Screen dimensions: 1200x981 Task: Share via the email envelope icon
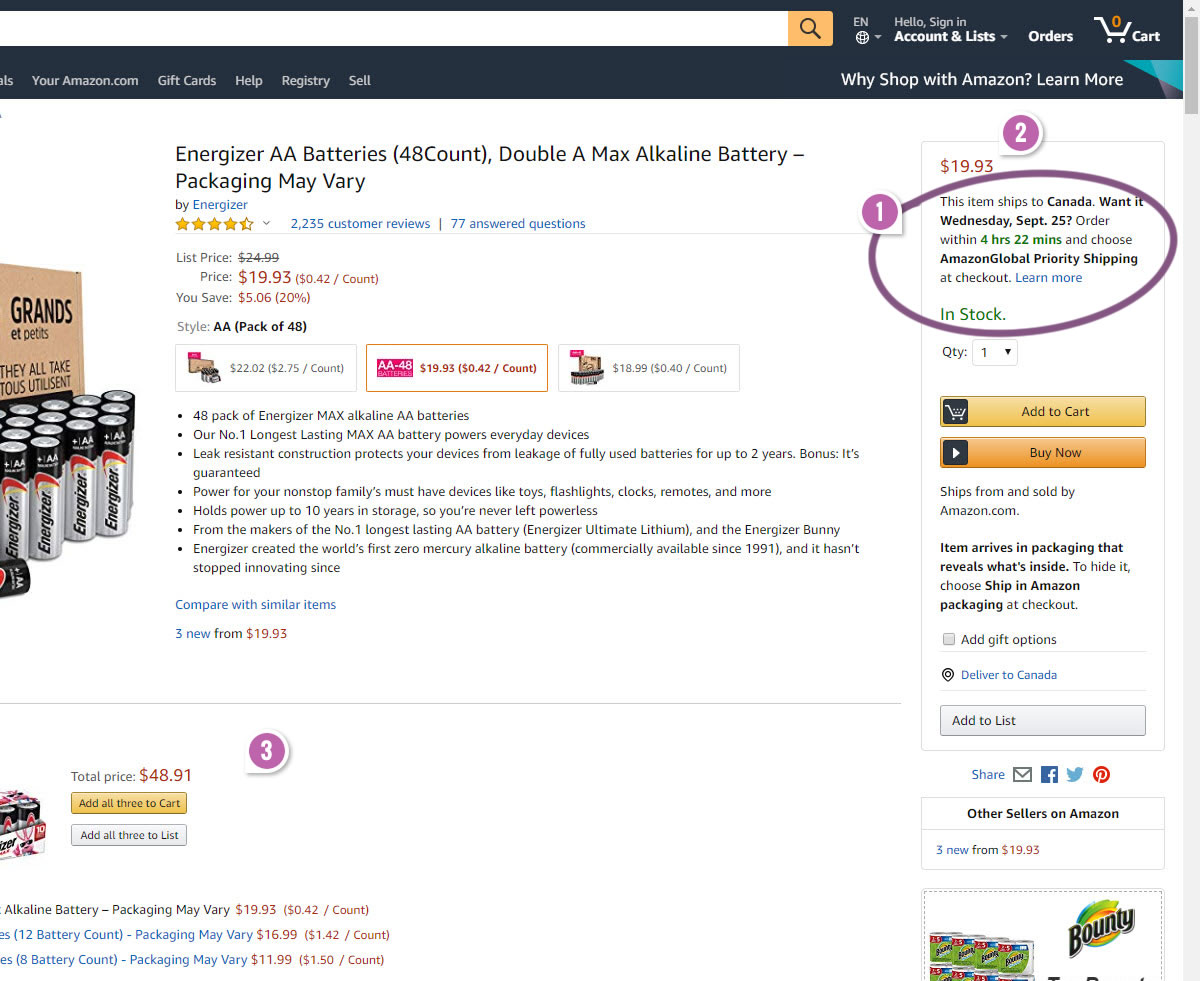pos(1022,775)
